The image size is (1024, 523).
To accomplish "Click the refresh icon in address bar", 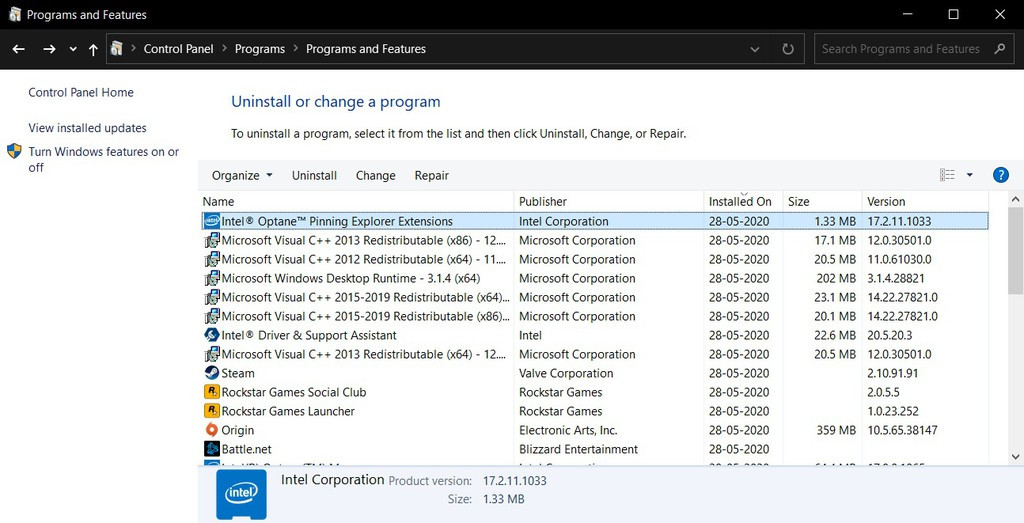I will tap(788, 49).
